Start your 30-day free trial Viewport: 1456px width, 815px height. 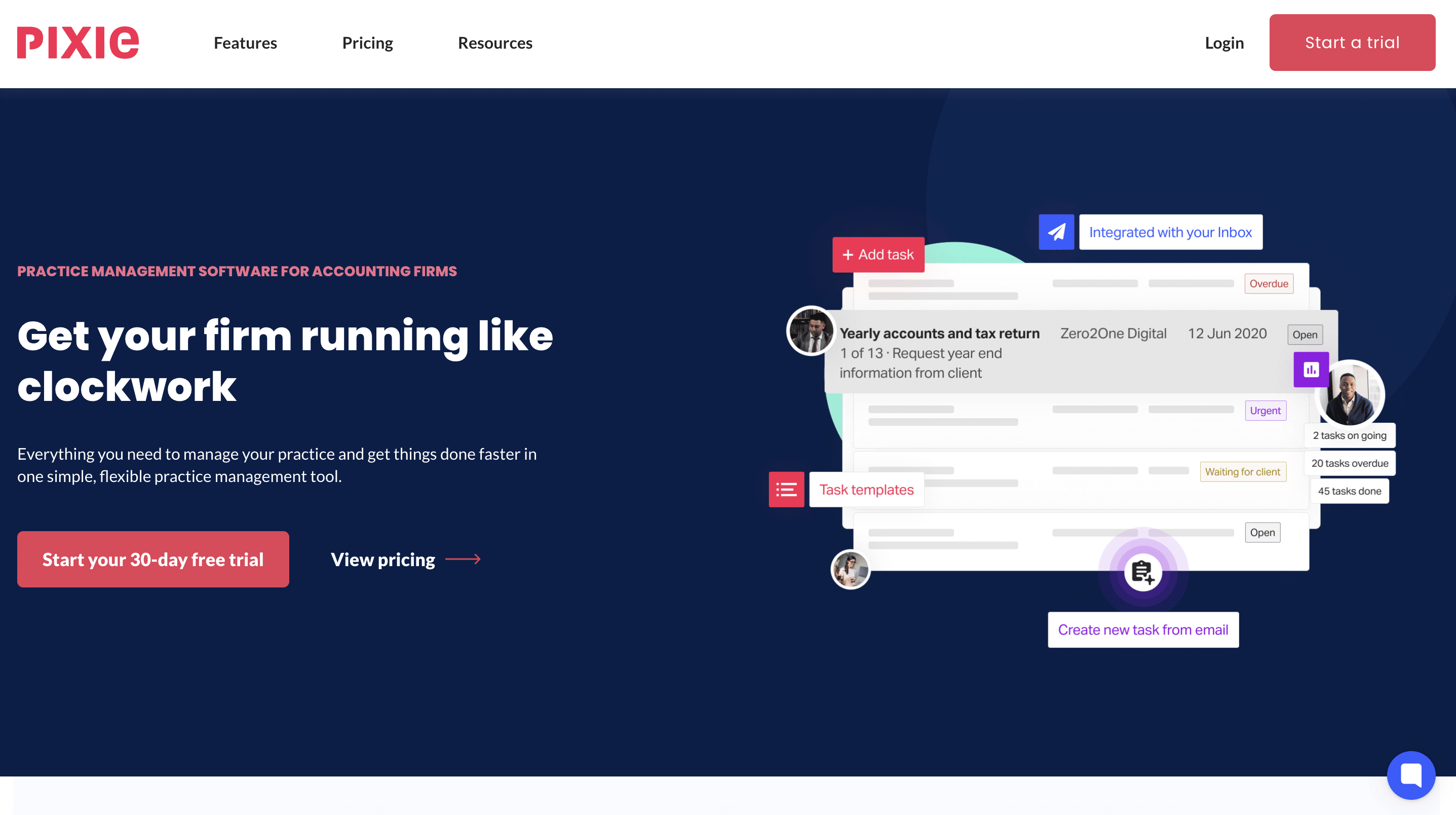coord(153,559)
